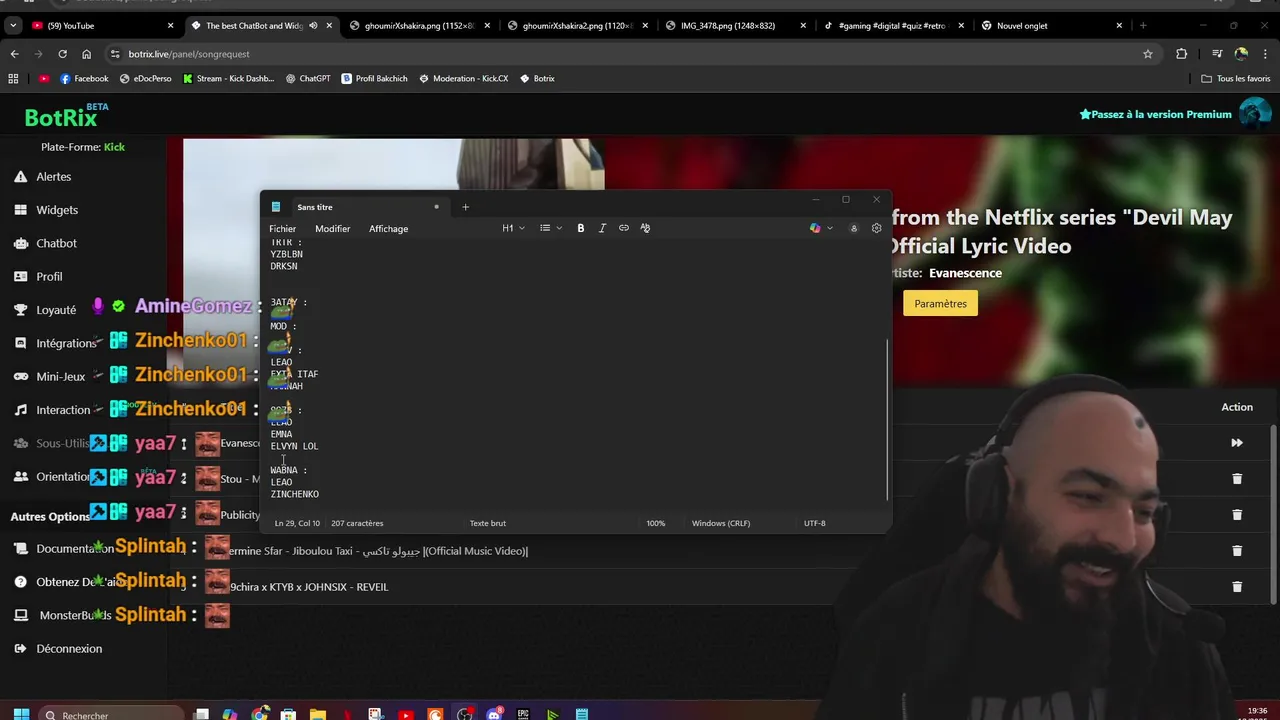The image size is (1280, 720).
Task: Delete the Jiboulou Taxi song request
Action: point(1237,551)
